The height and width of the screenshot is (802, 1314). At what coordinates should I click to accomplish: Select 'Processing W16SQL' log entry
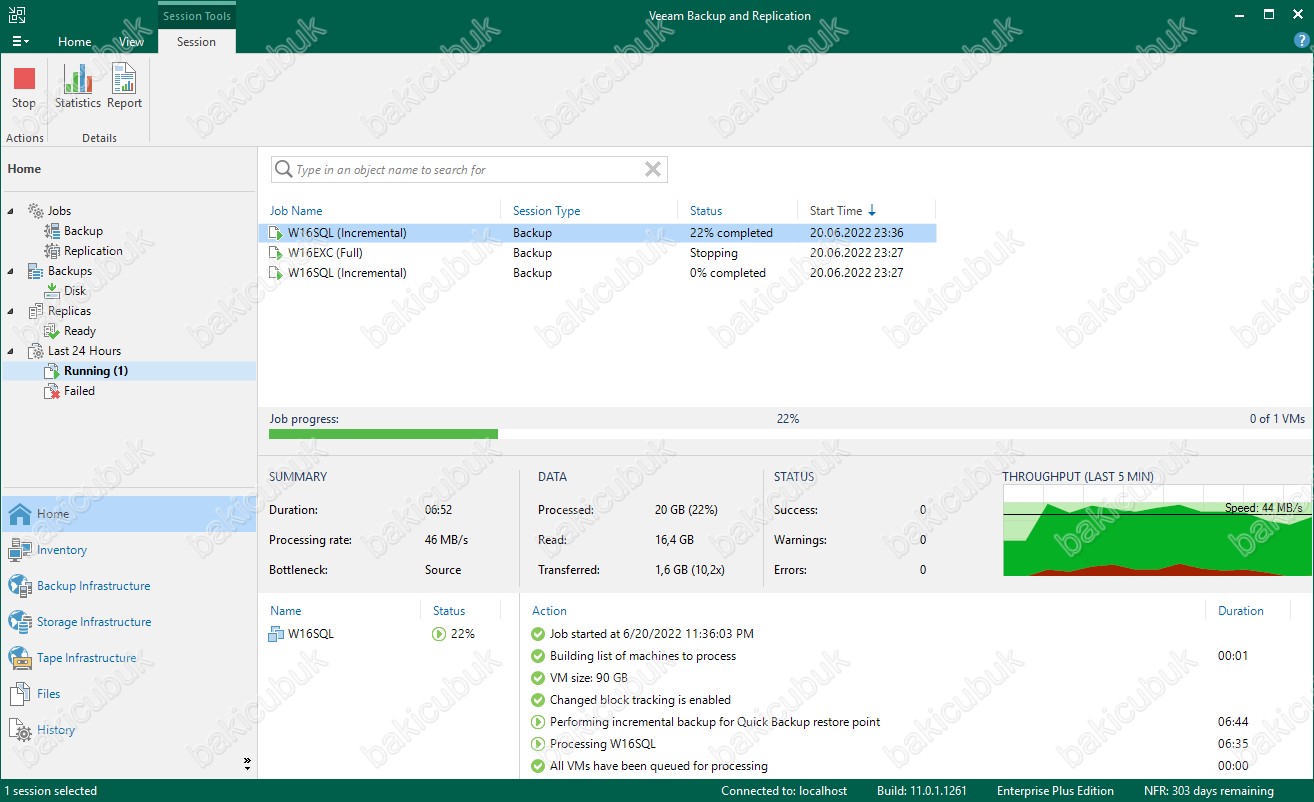[x=603, y=744]
